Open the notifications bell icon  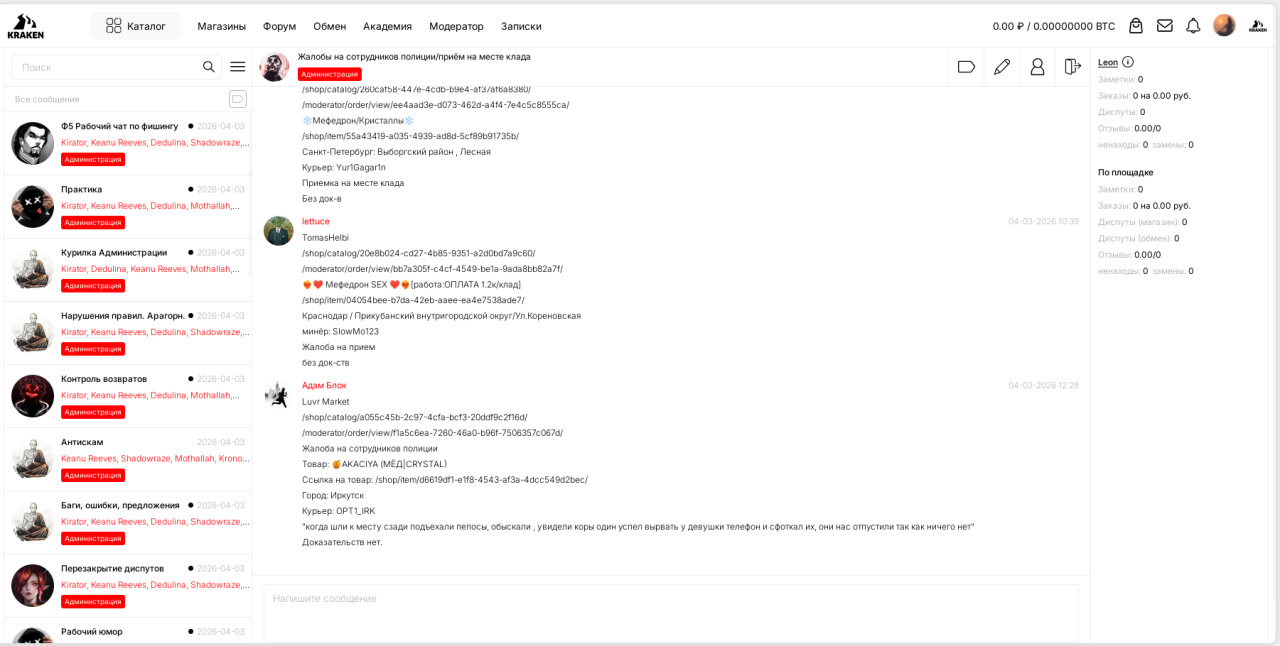click(1193, 25)
